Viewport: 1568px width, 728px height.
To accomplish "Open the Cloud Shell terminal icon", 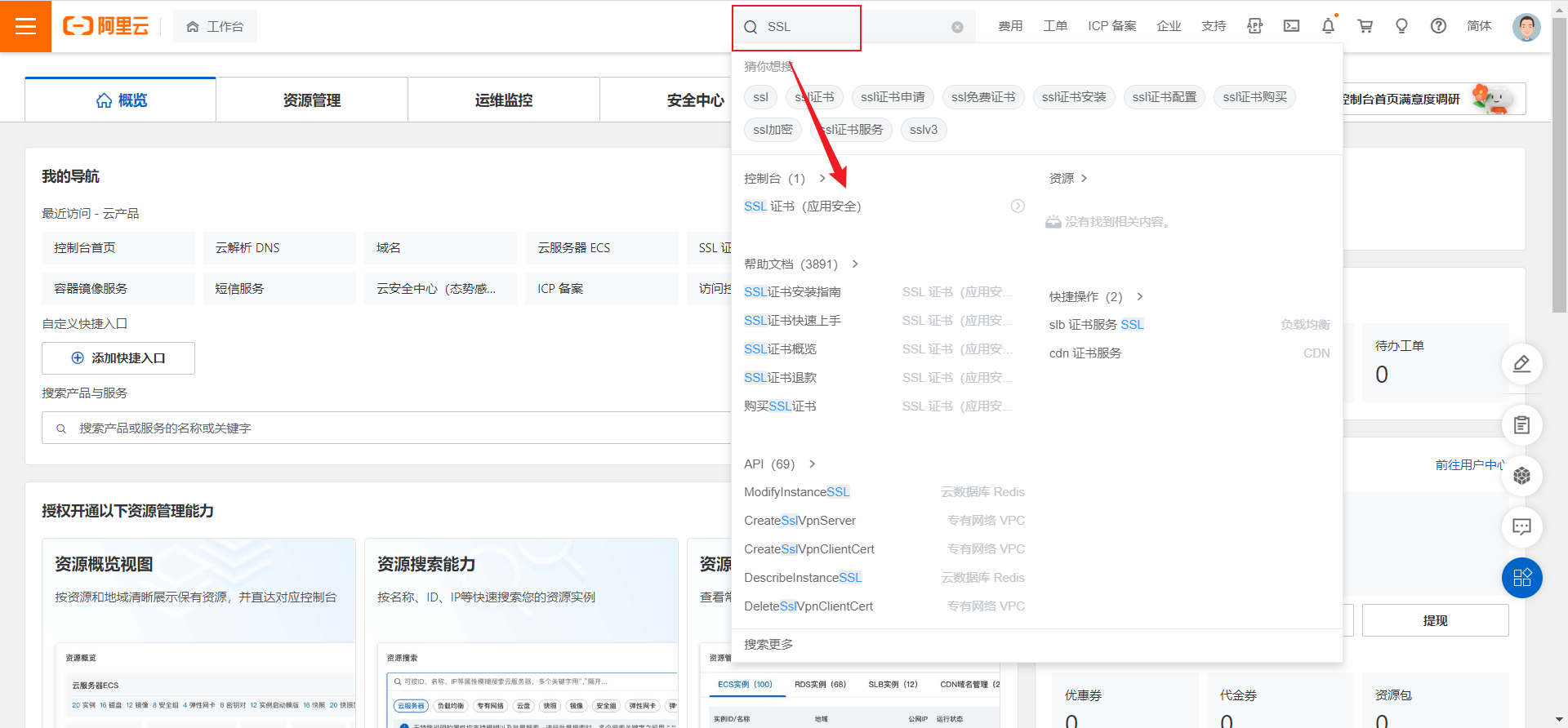I will 1291,26.
